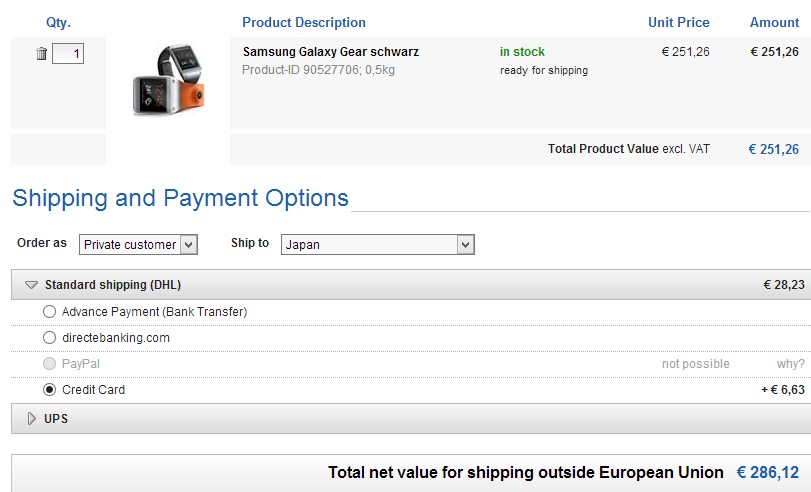Viewport: 811px width, 492px height.
Task: Expand the UPS shipping section arrow
Action: pyautogui.click(x=31, y=419)
